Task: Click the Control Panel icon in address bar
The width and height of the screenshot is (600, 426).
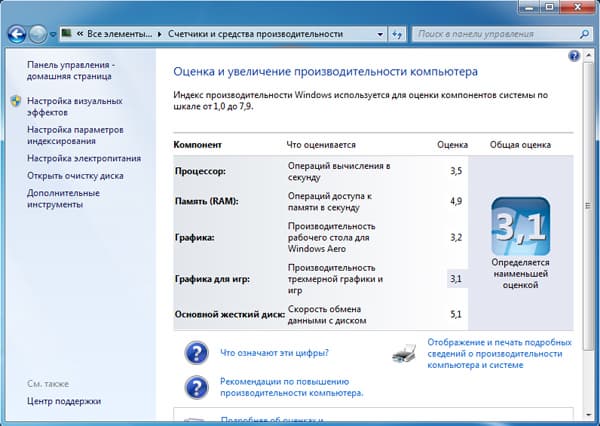Action: 67,34
